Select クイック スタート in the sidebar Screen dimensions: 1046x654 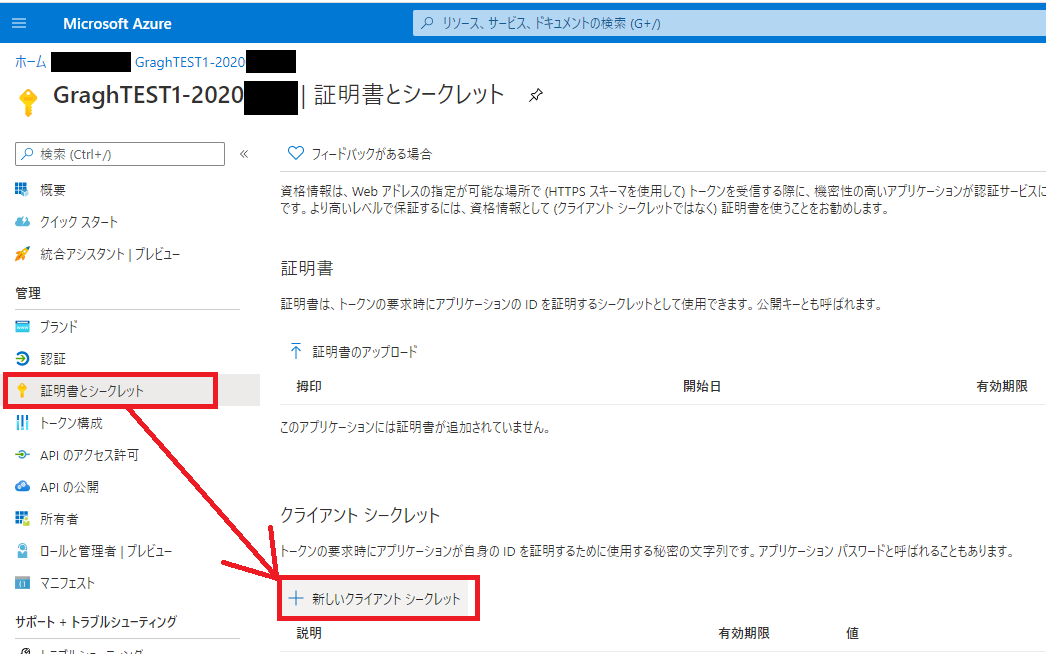[78, 222]
